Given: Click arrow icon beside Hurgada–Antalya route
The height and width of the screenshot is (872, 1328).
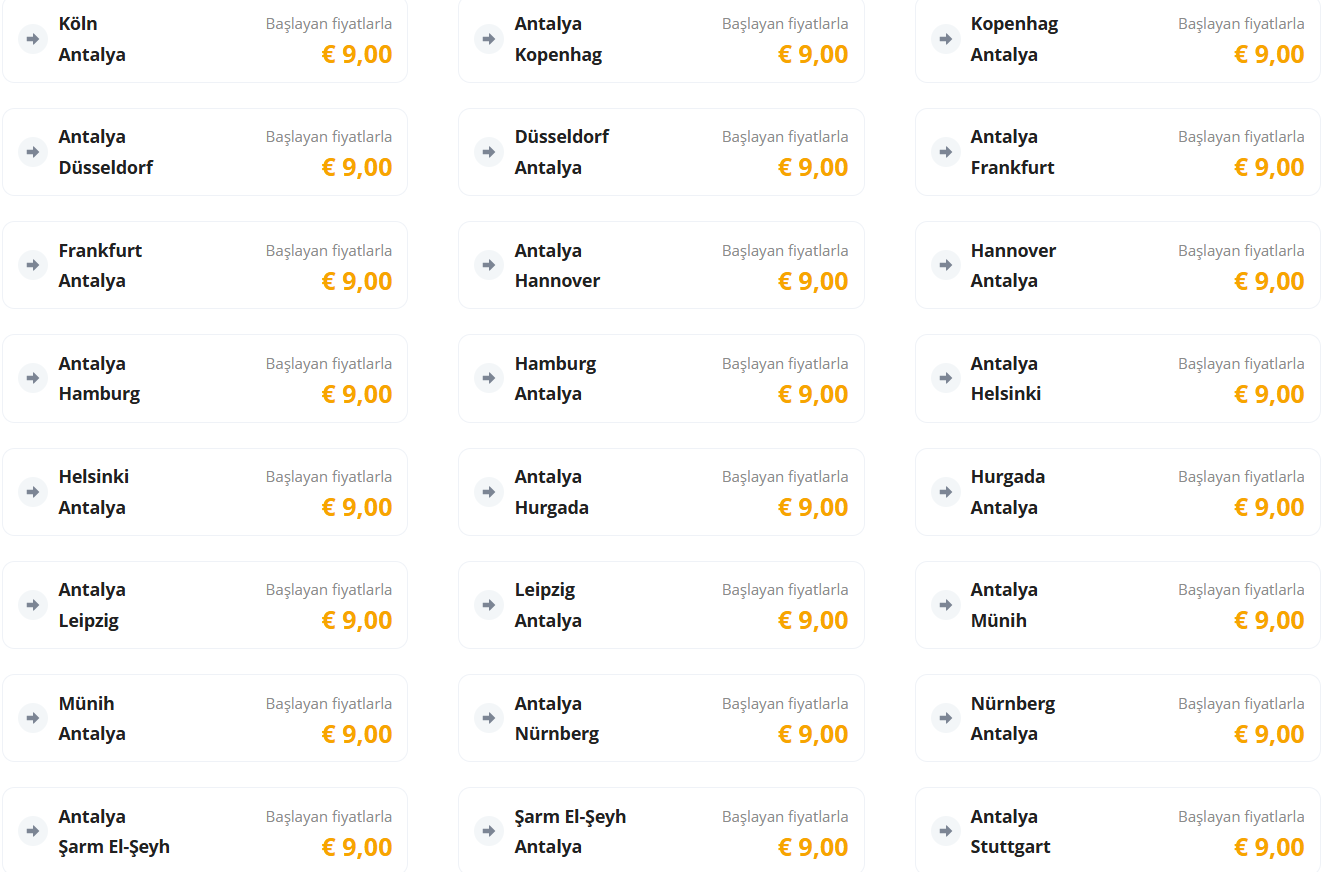Looking at the screenshot, I should [945, 492].
